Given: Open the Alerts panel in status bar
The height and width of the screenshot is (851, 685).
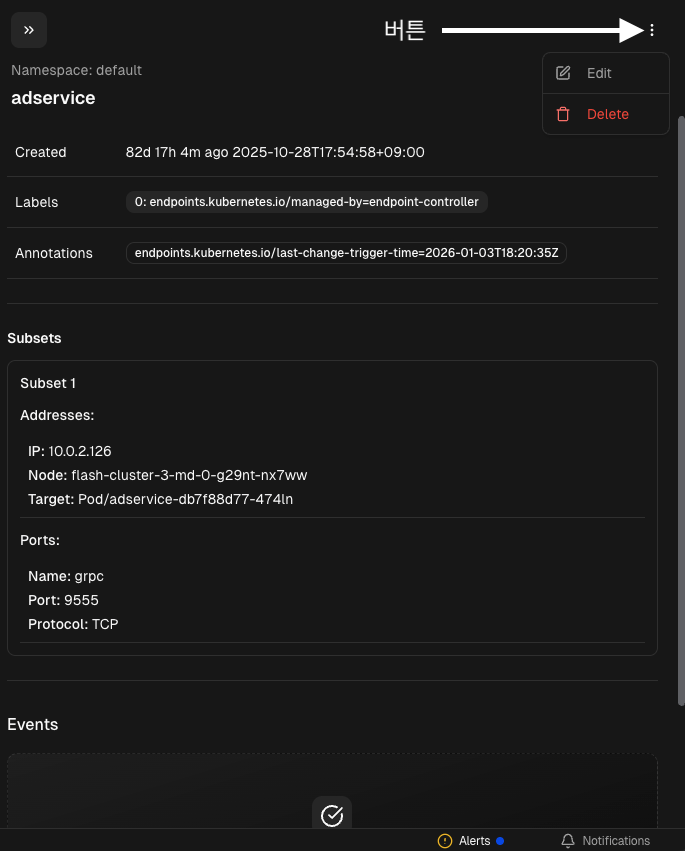Looking at the screenshot, I should tap(474, 841).
